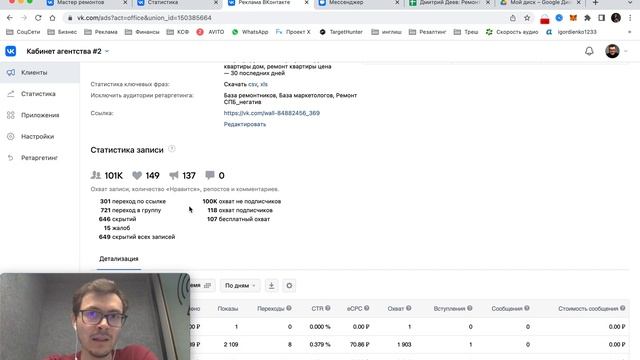Click the help icon beside Статистика записи
The height and width of the screenshot is (360, 640).
coord(172,149)
